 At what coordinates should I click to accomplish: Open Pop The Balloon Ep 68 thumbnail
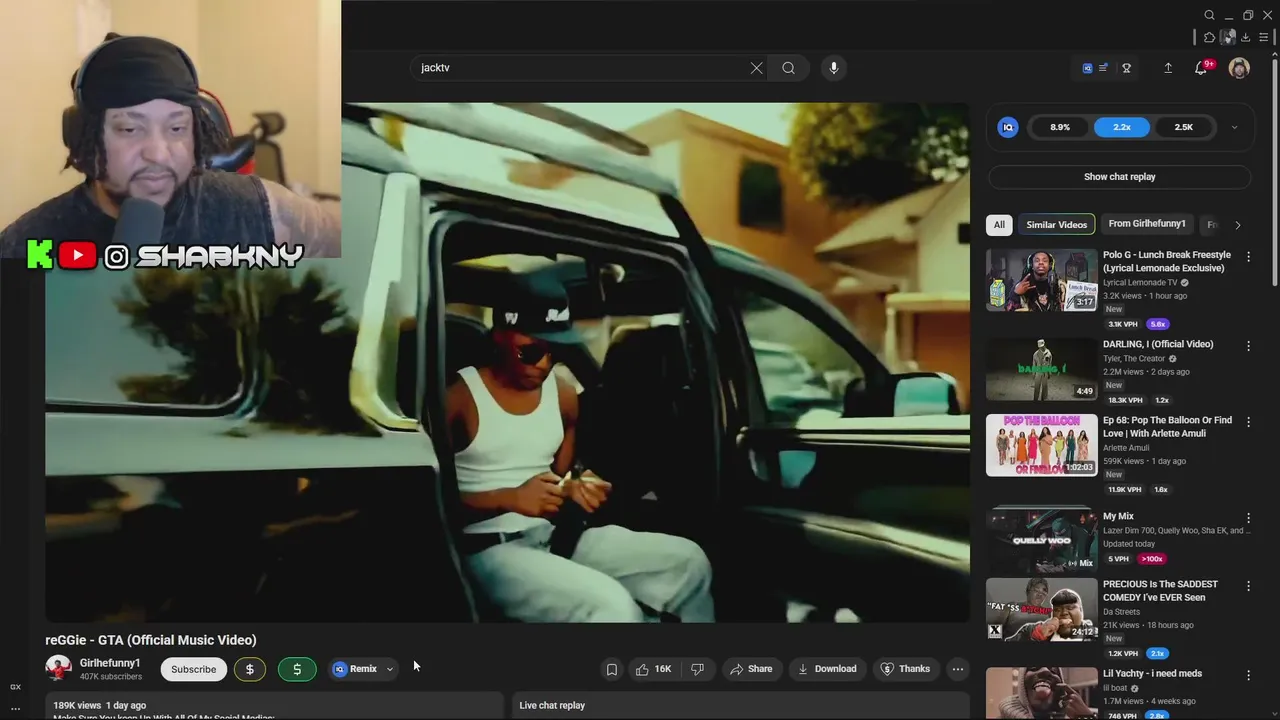click(1041, 445)
